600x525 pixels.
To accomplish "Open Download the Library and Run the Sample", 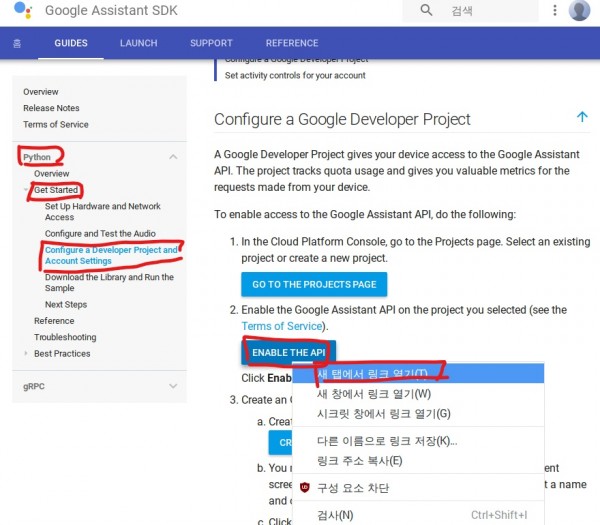I will pos(109,282).
